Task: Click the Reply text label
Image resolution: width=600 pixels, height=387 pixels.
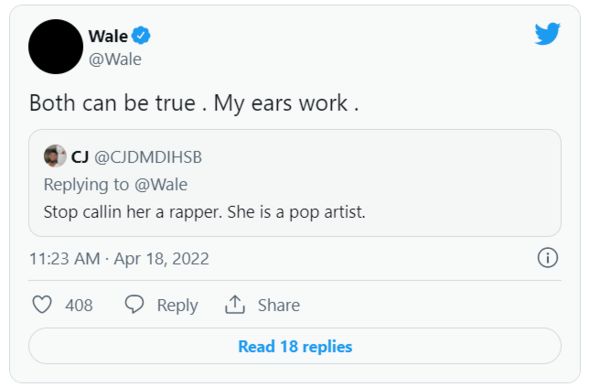Action: (x=177, y=305)
